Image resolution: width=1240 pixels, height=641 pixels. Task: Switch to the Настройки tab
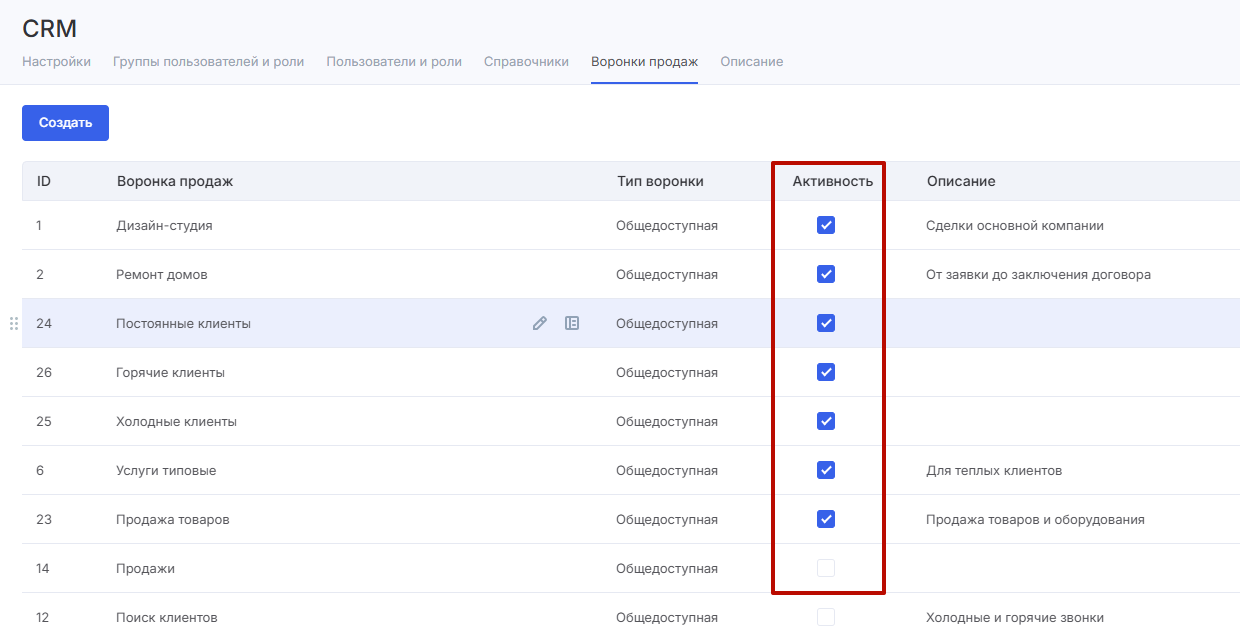[56, 62]
